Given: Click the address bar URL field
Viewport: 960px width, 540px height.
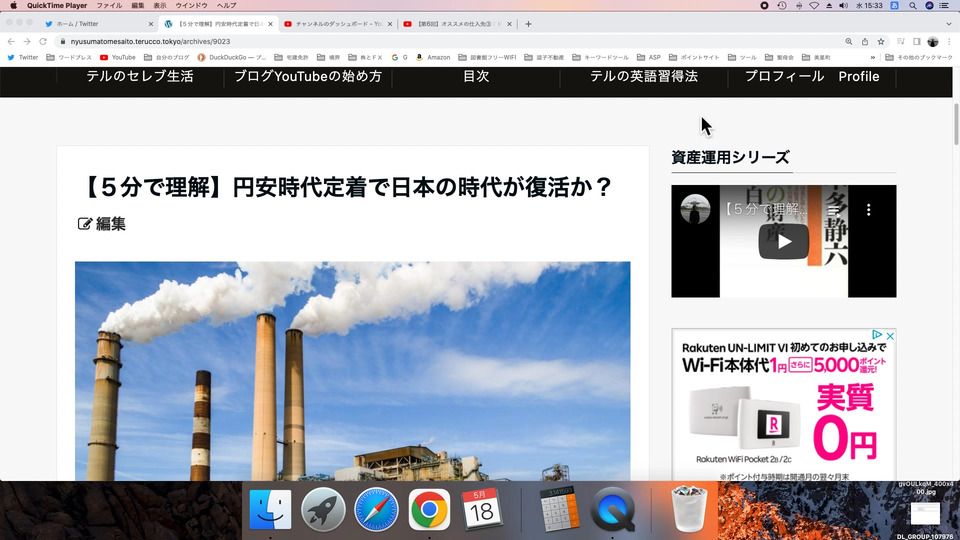Looking at the screenshot, I should tap(450, 42).
